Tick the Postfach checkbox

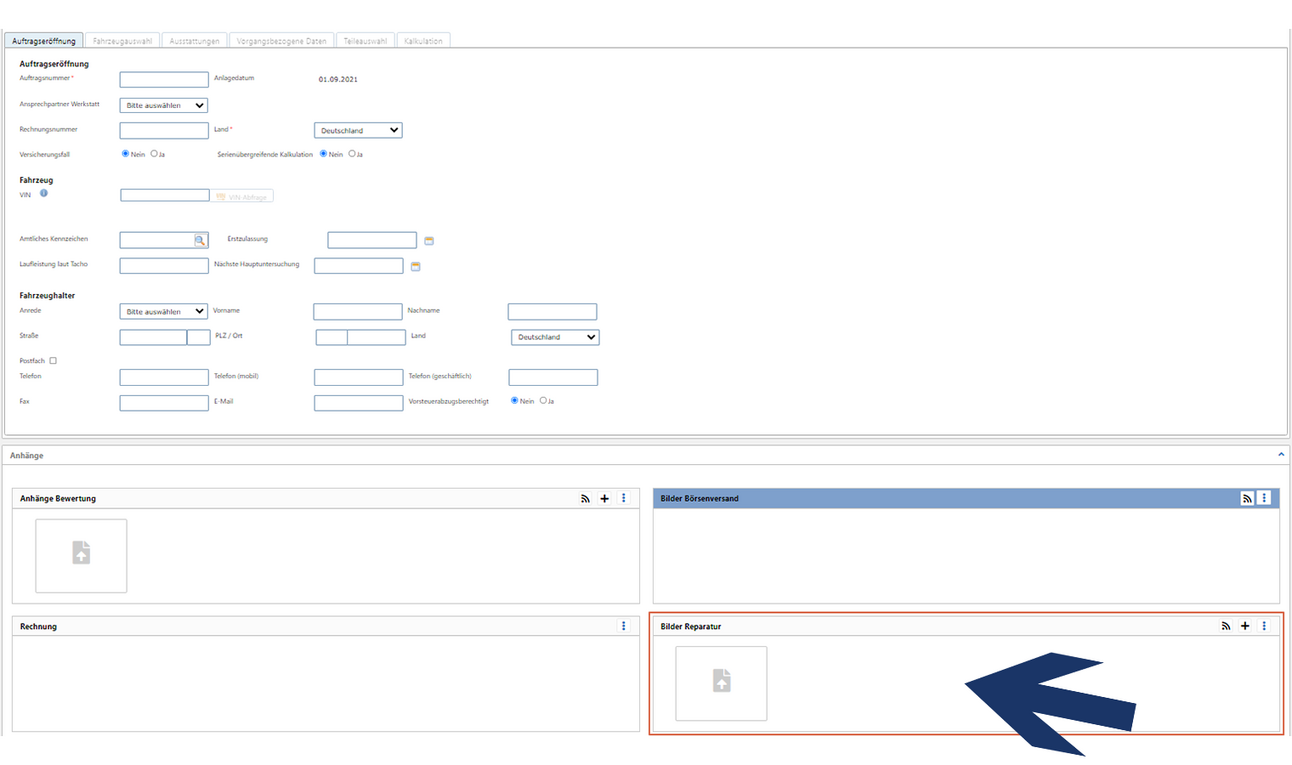coord(53,361)
